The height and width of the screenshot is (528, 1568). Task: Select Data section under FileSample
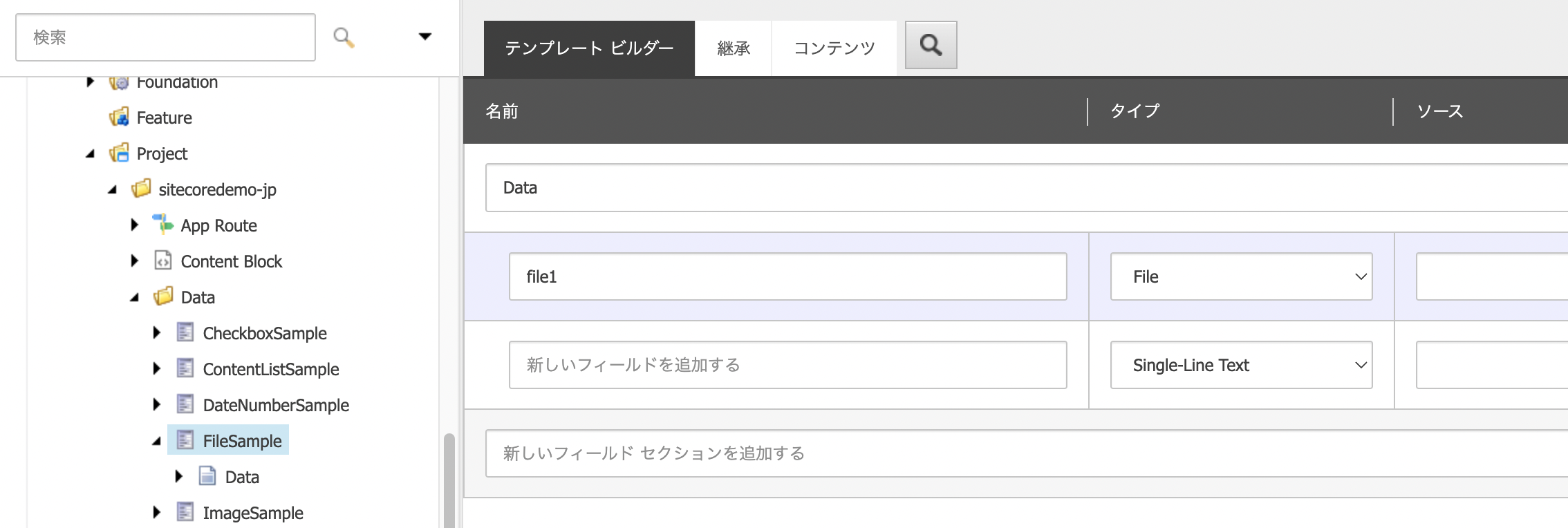(x=242, y=478)
